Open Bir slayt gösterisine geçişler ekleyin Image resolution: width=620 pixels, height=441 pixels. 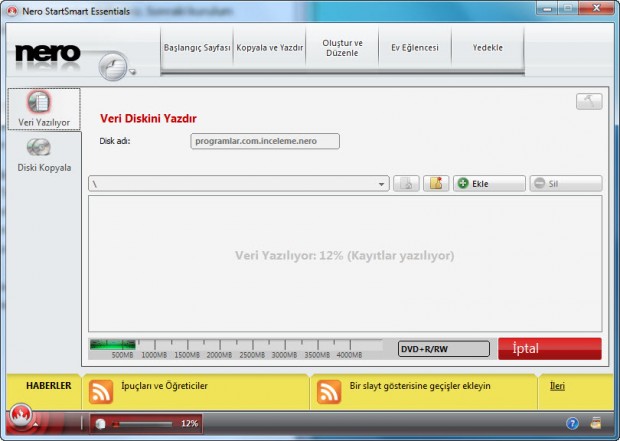[x=420, y=386]
